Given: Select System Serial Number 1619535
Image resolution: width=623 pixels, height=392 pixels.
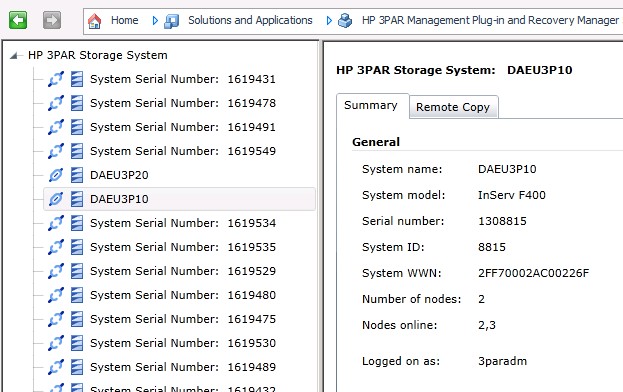Looking at the screenshot, I should point(183,247).
